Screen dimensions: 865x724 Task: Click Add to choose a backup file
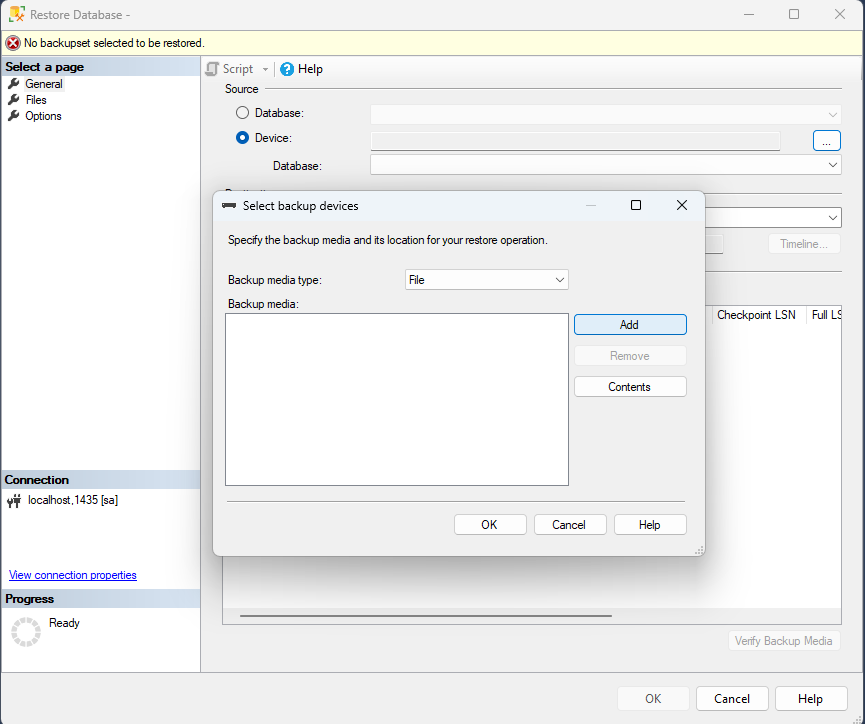click(x=629, y=324)
